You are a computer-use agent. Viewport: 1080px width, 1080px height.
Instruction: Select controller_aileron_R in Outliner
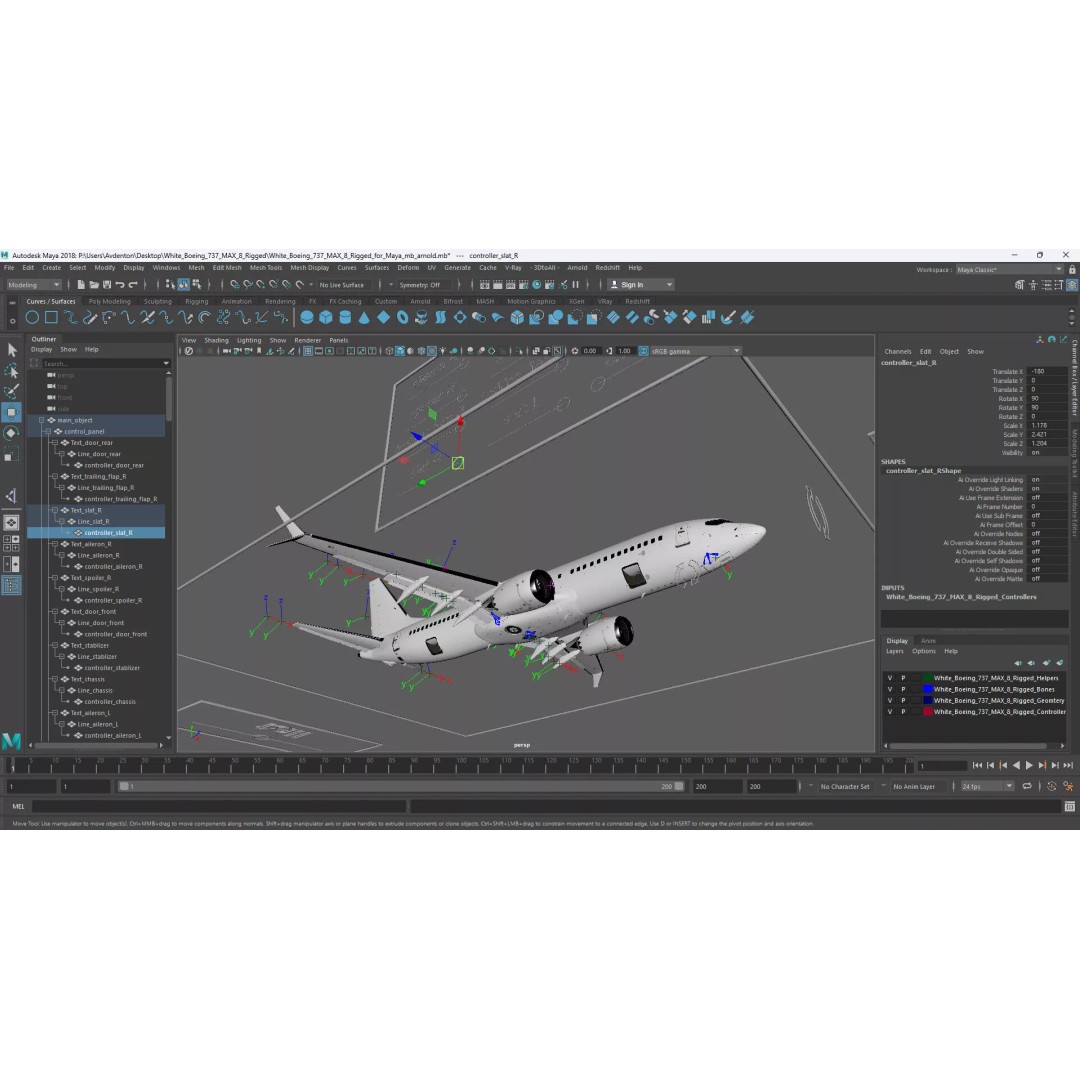coord(113,566)
